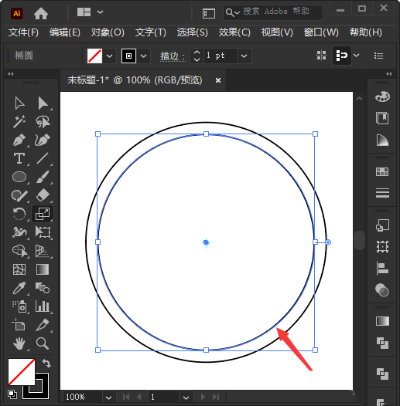Activate the Eyedropper tool
The image size is (400, 406).
coord(19,288)
